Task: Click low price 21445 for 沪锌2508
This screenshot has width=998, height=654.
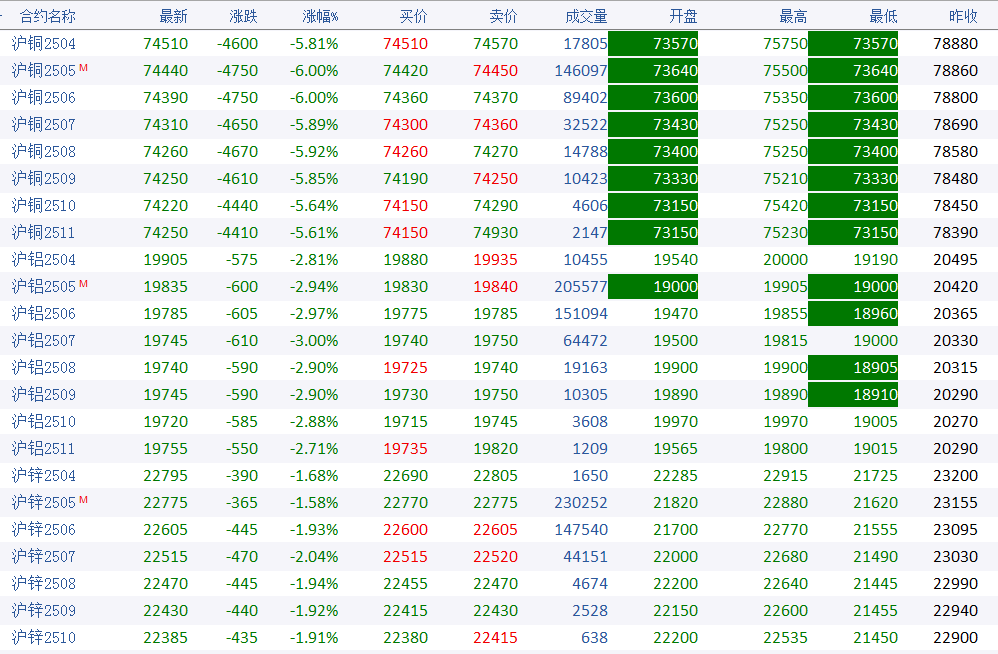Action: [875, 584]
